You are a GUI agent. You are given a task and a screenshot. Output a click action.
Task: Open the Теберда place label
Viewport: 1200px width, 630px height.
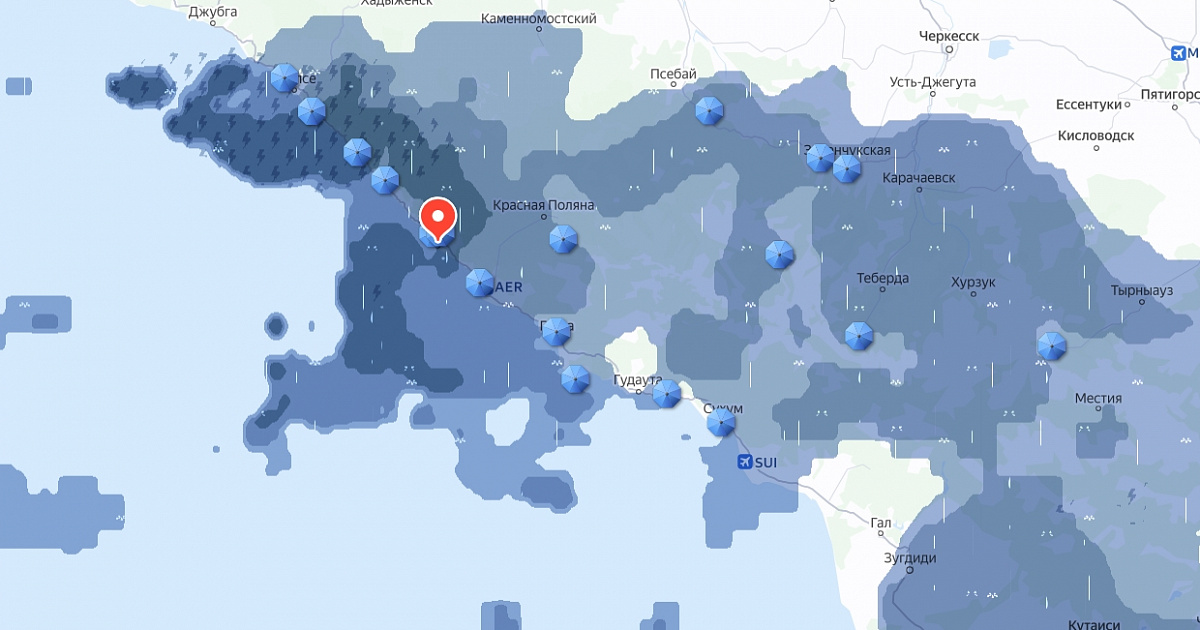pyautogui.click(x=883, y=278)
